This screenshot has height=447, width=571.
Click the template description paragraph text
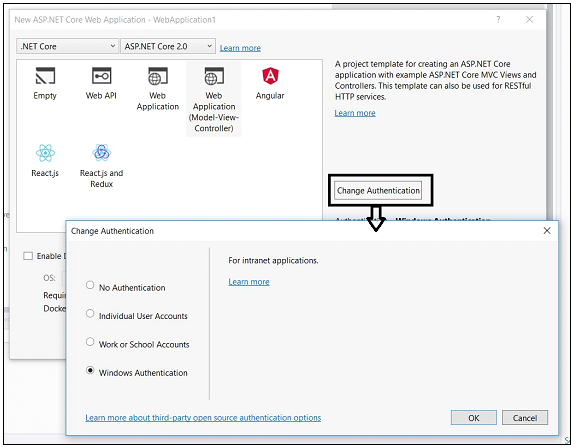[436, 80]
